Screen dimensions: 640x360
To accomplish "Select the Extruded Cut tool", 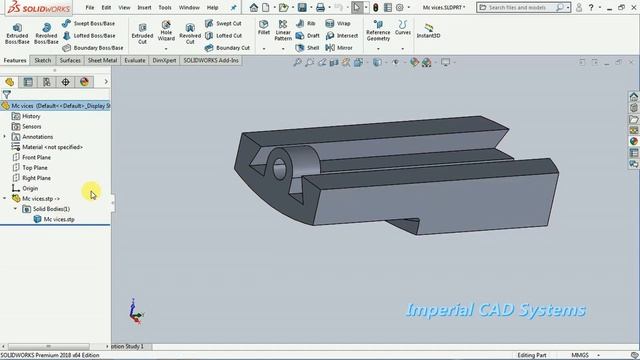I will [142, 33].
